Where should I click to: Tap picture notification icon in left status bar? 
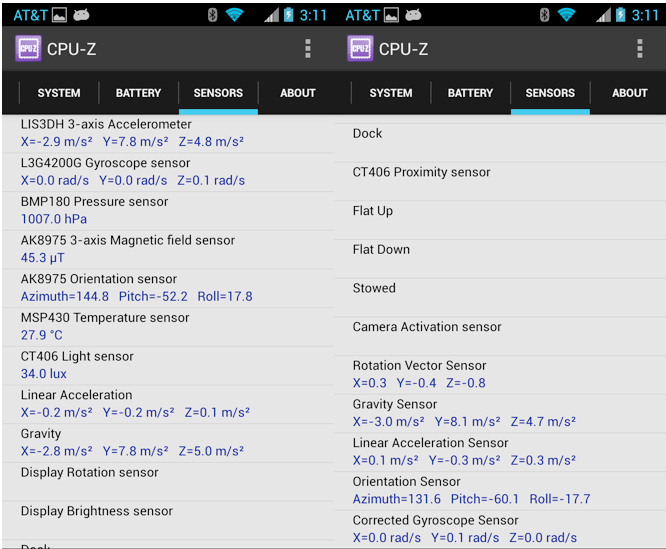[x=59, y=15]
